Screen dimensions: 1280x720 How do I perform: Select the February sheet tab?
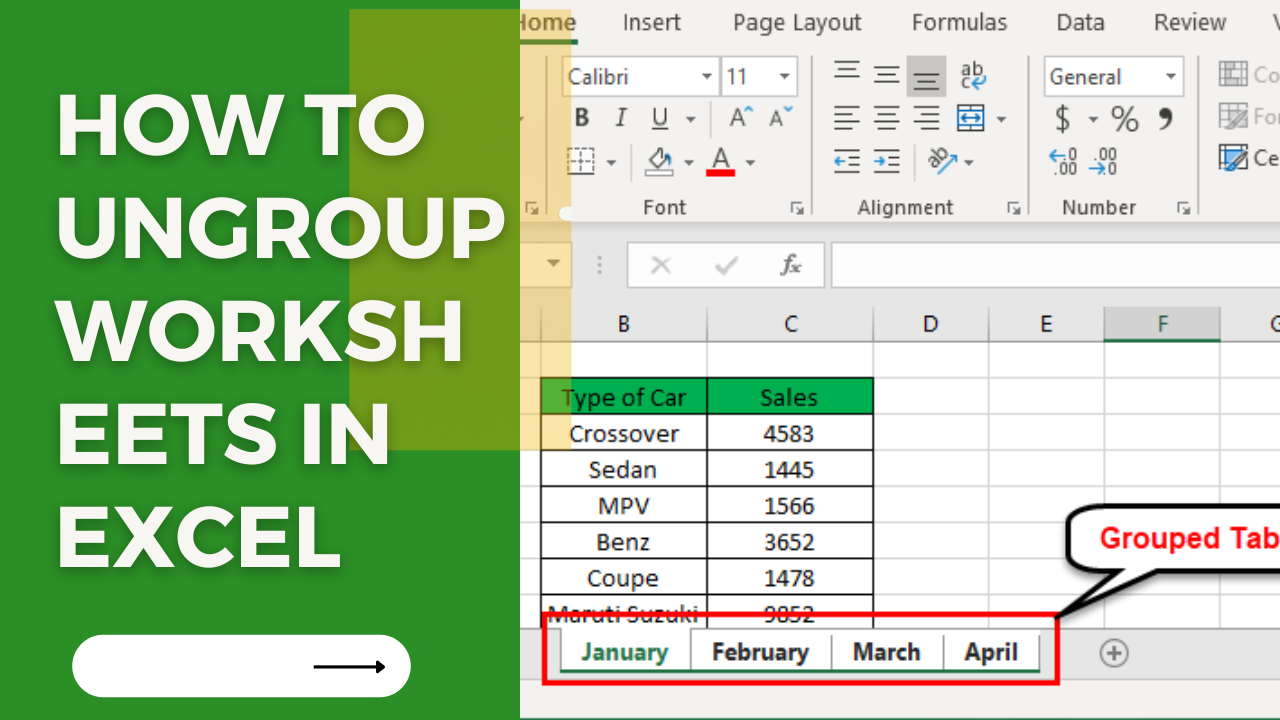coord(761,651)
